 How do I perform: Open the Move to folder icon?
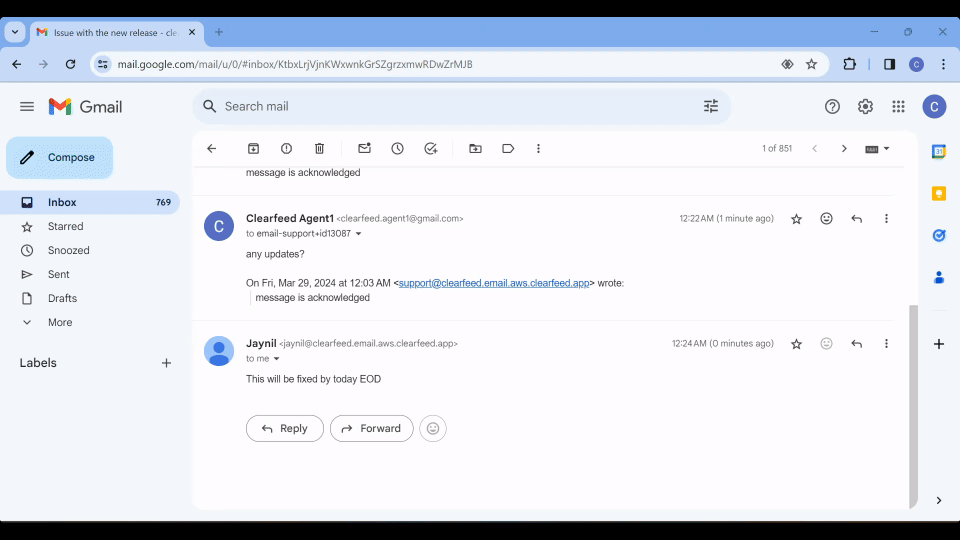pyautogui.click(x=475, y=148)
